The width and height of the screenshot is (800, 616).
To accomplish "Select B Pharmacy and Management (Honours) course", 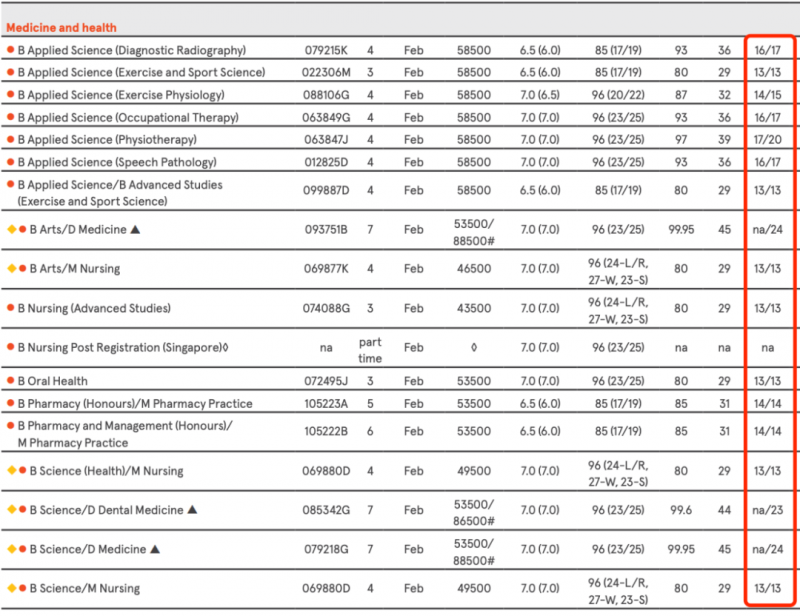I will point(125,434).
